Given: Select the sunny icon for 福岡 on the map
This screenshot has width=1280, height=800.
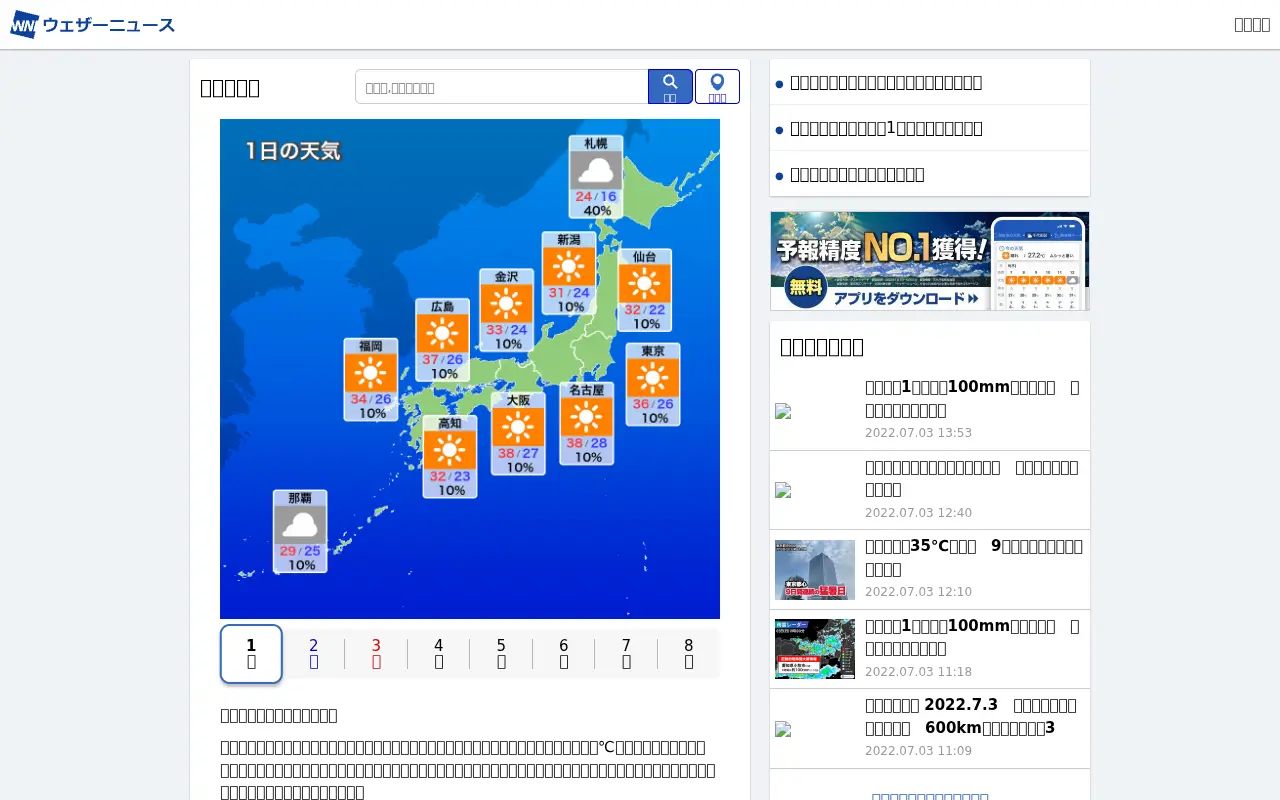Looking at the screenshot, I should (370, 373).
